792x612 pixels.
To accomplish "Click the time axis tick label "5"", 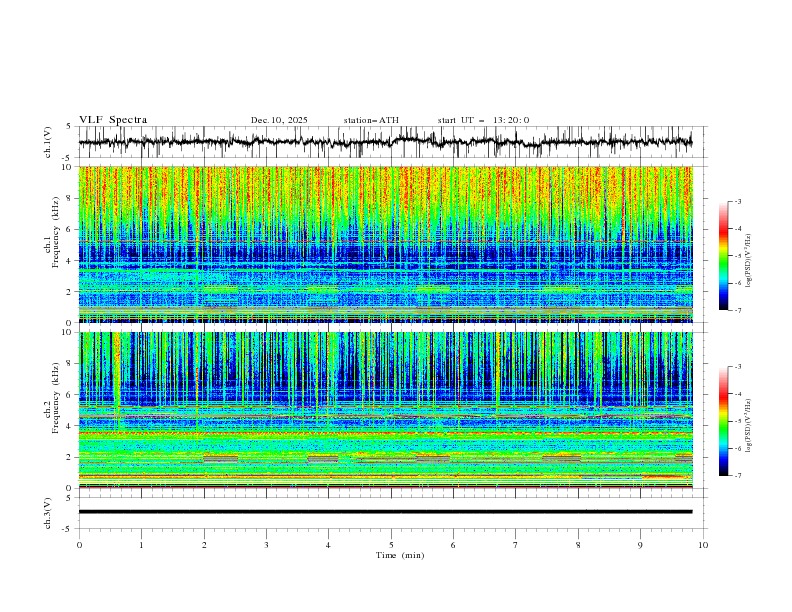I will click(391, 545).
